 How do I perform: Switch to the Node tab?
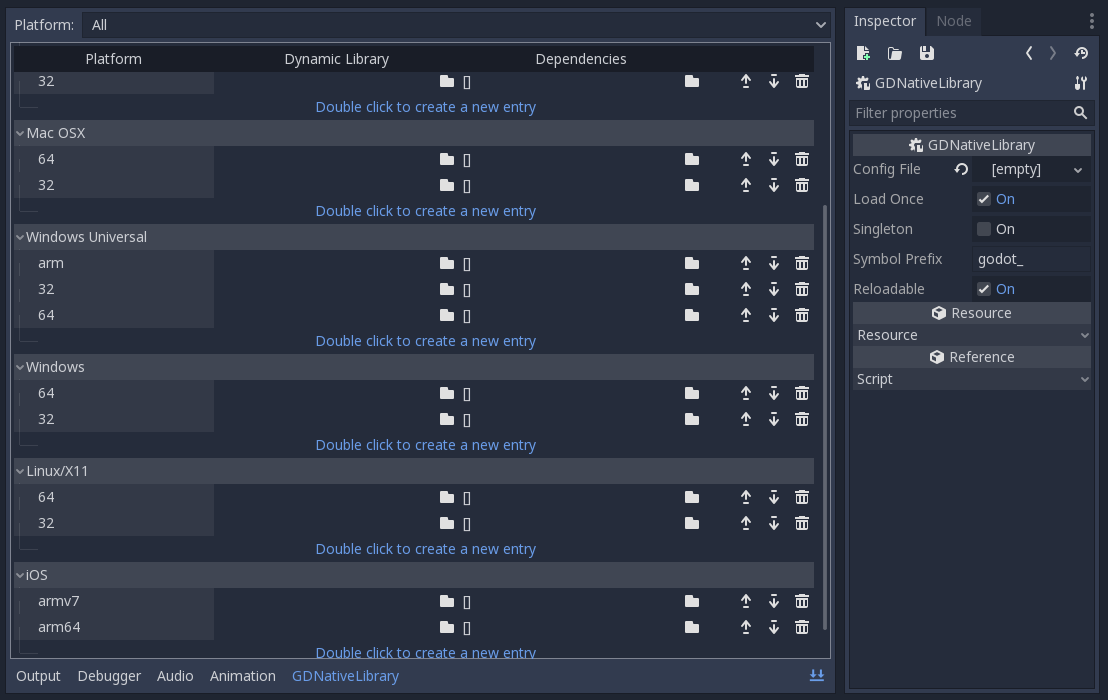pos(953,20)
